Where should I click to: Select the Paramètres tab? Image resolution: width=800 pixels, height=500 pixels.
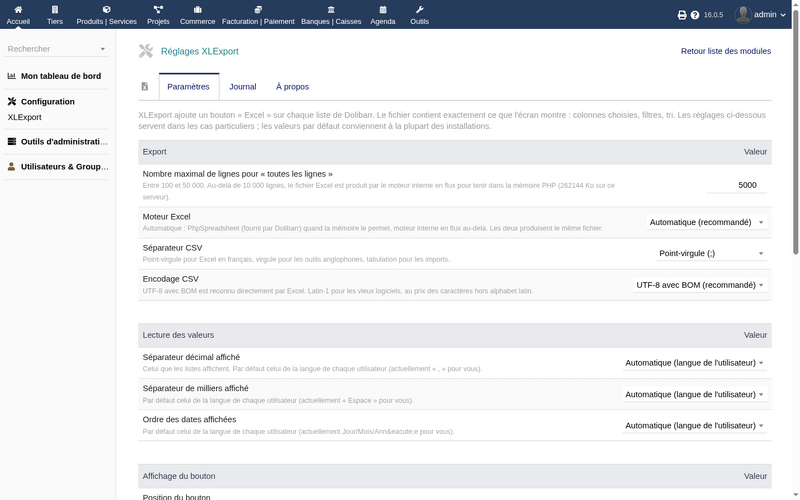pyautogui.click(x=188, y=87)
